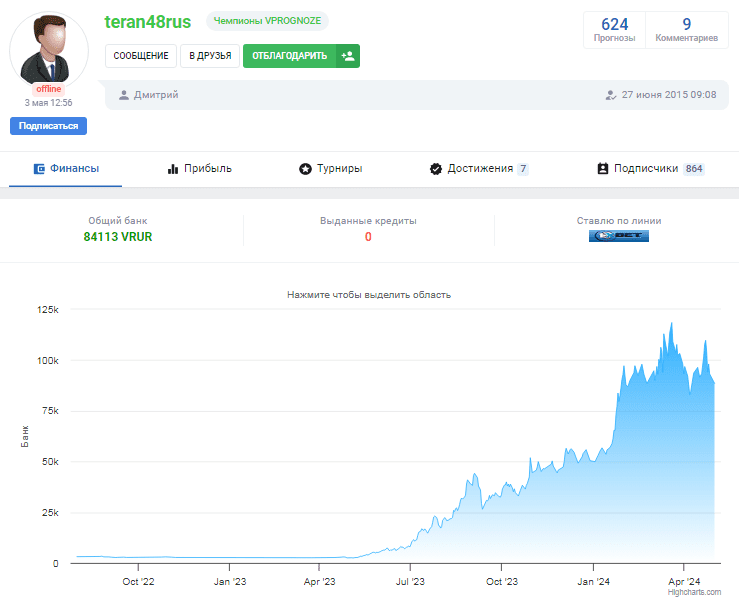
Task: Click the user avatar picture
Action: coord(49,48)
